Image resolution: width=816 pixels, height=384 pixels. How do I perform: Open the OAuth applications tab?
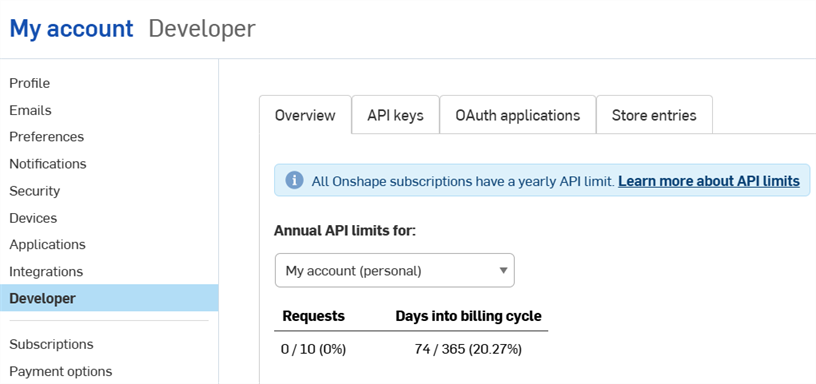coord(518,115)
